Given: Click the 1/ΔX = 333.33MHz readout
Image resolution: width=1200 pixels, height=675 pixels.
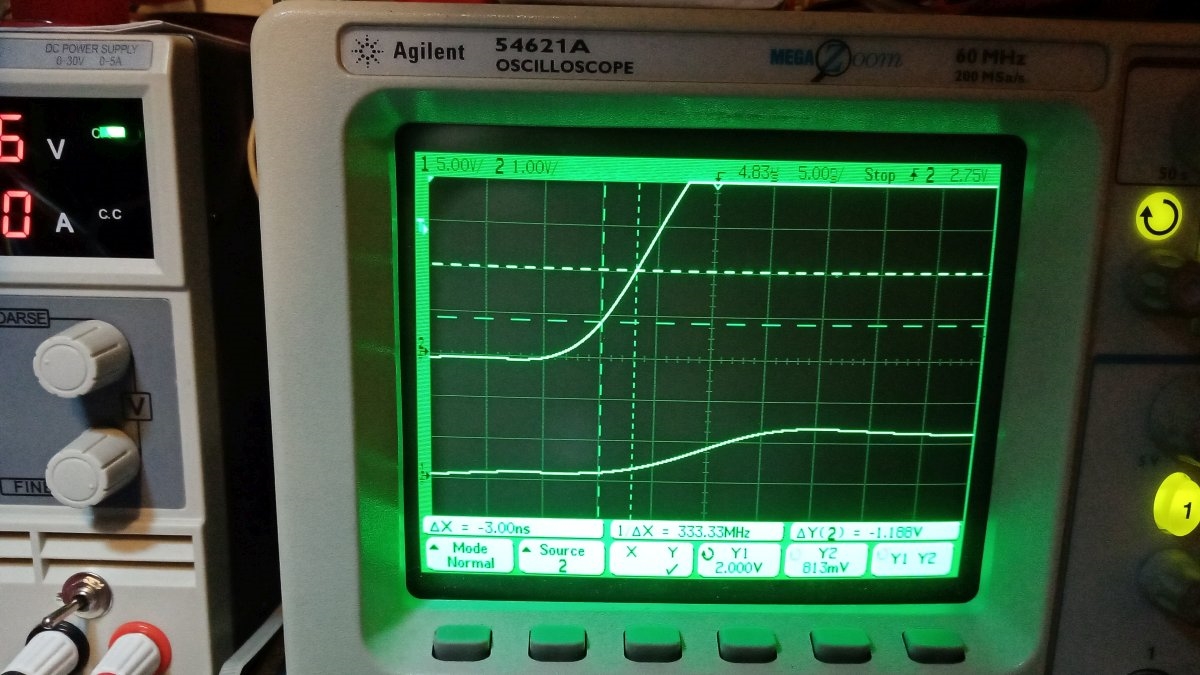Looking at the screenshot, I should tap(695, 530).
